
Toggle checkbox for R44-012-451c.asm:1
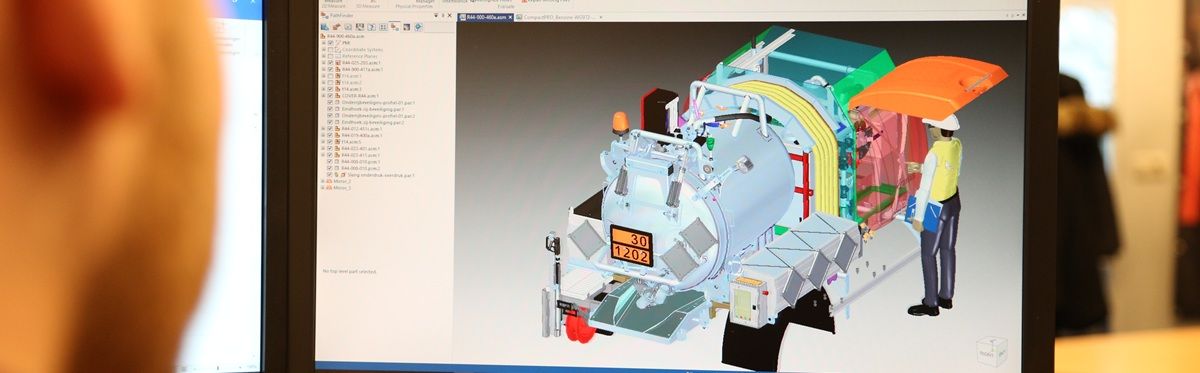330,129
